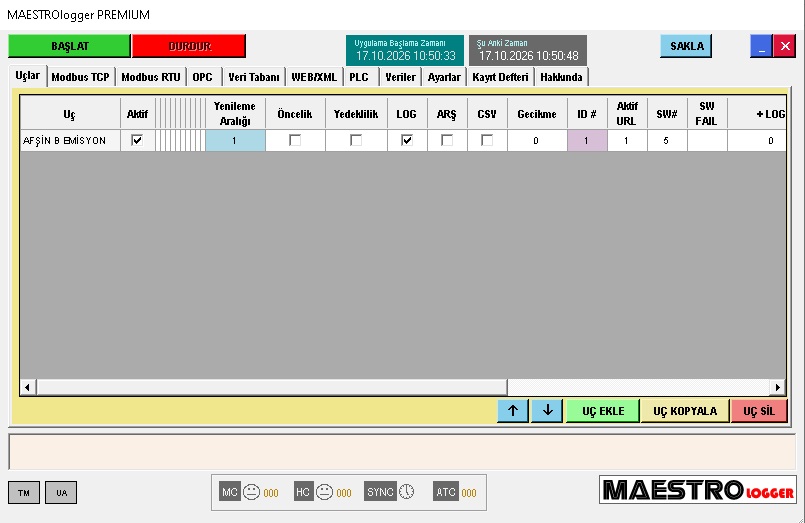The width and height of the screenshot is (805, 523).
Task: Click the UA button
Action: point(61,493)
